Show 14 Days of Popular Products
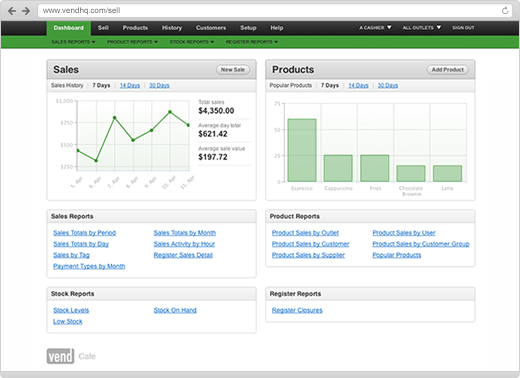The height and width of the screenshot is (378, 520). pyautogui.click(x=358, y=85)
